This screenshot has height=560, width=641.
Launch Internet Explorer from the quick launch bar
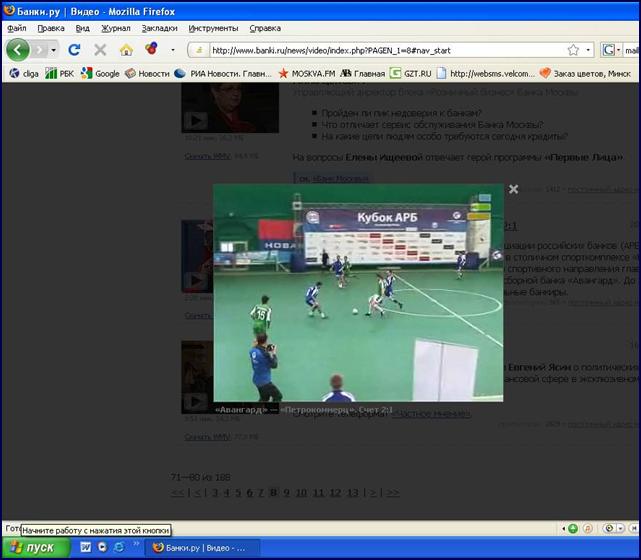click(119, 547)
